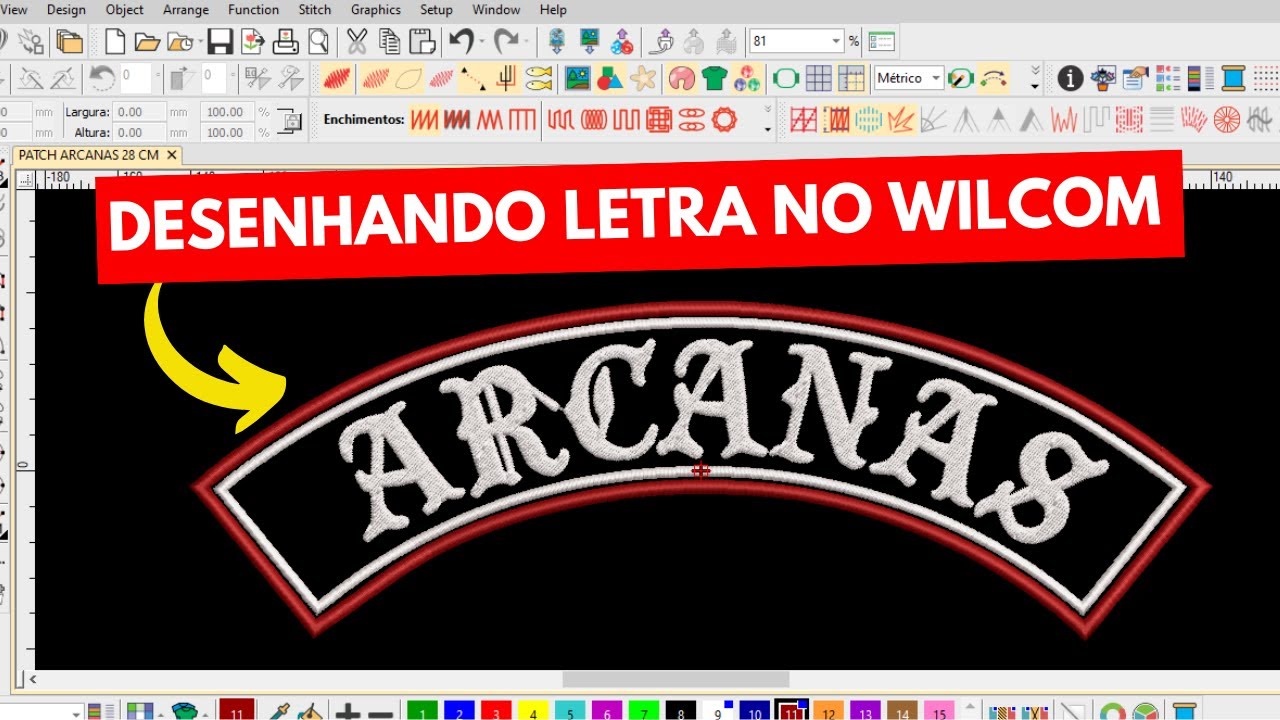Toggle vector shapes display
1280x720 pixels.
(610, 78)
